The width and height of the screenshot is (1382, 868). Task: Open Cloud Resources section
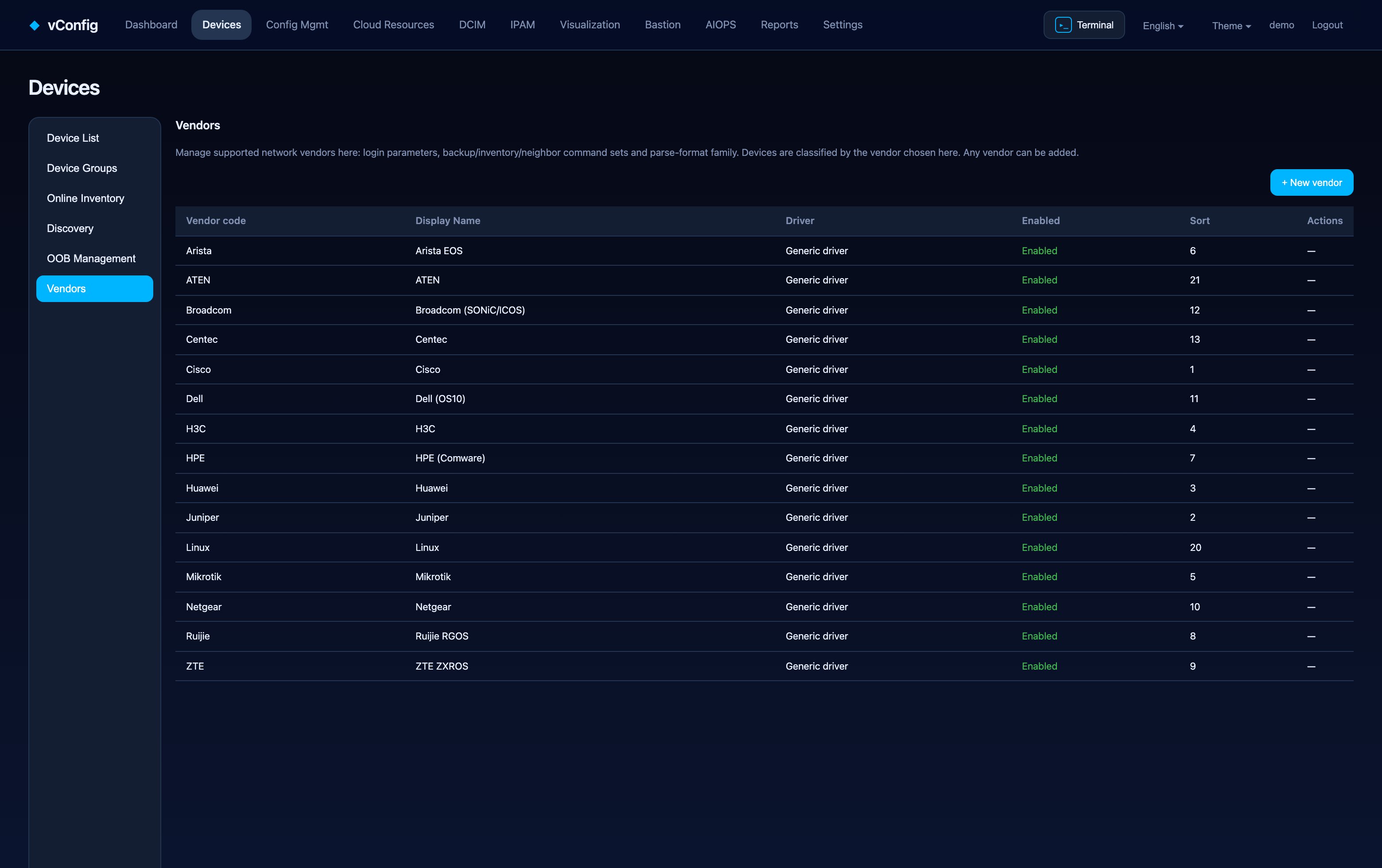393,25
